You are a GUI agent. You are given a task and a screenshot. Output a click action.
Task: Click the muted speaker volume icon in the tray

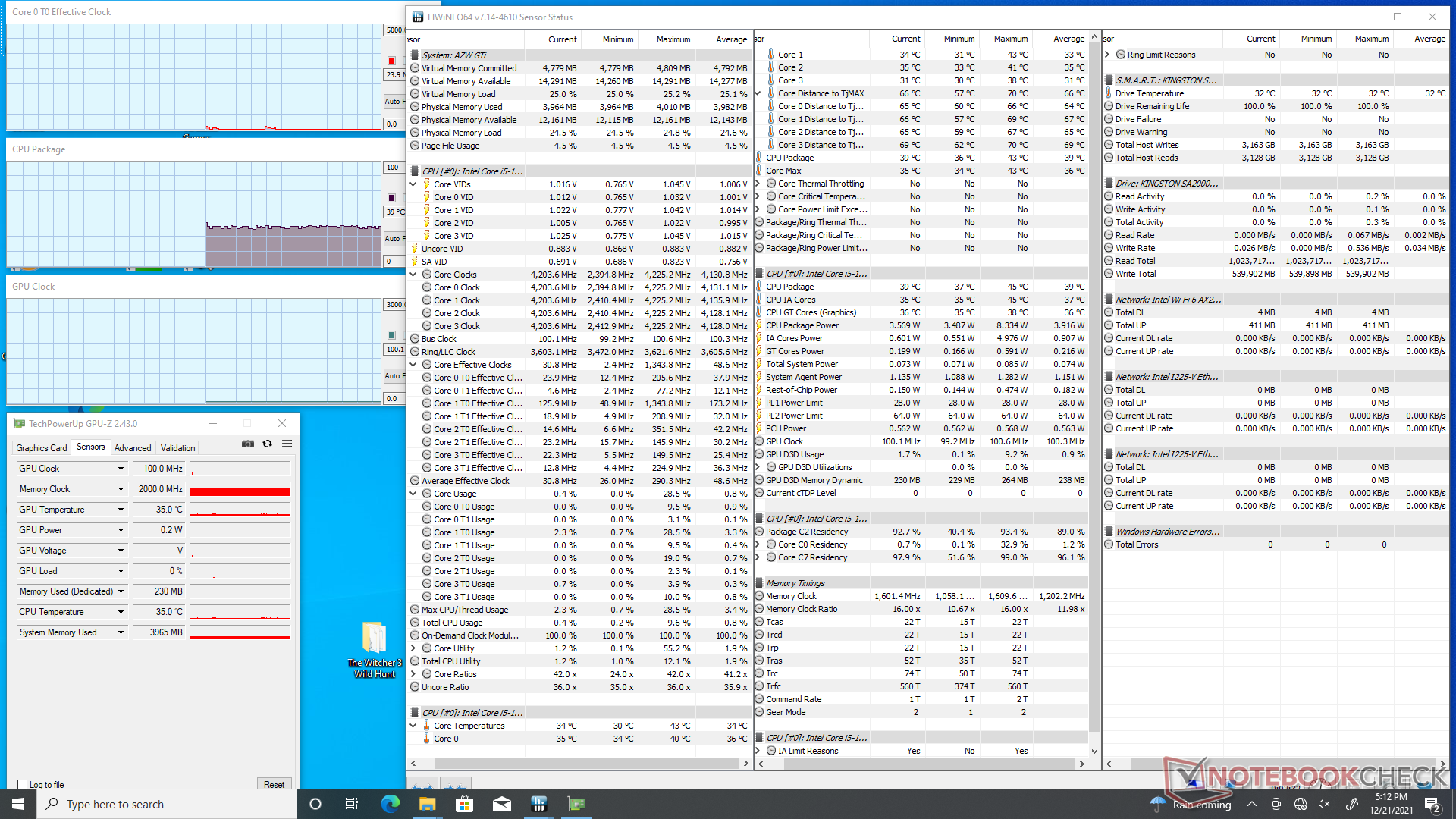pyautogui.click(x=1324, y=805)
